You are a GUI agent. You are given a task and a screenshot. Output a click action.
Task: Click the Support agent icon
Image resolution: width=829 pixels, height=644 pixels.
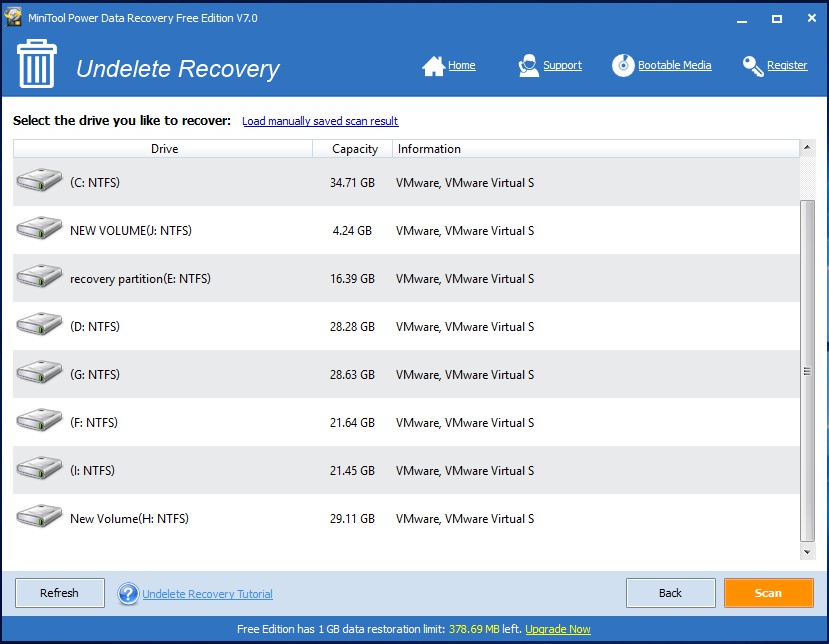(x=528, y=66)
